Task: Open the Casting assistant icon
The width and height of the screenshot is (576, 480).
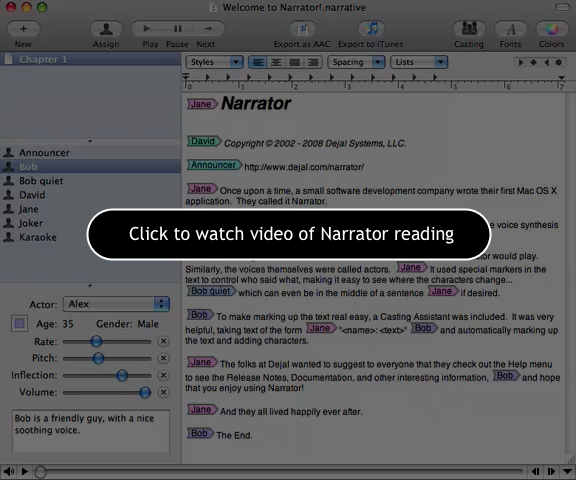Action: 469,29
